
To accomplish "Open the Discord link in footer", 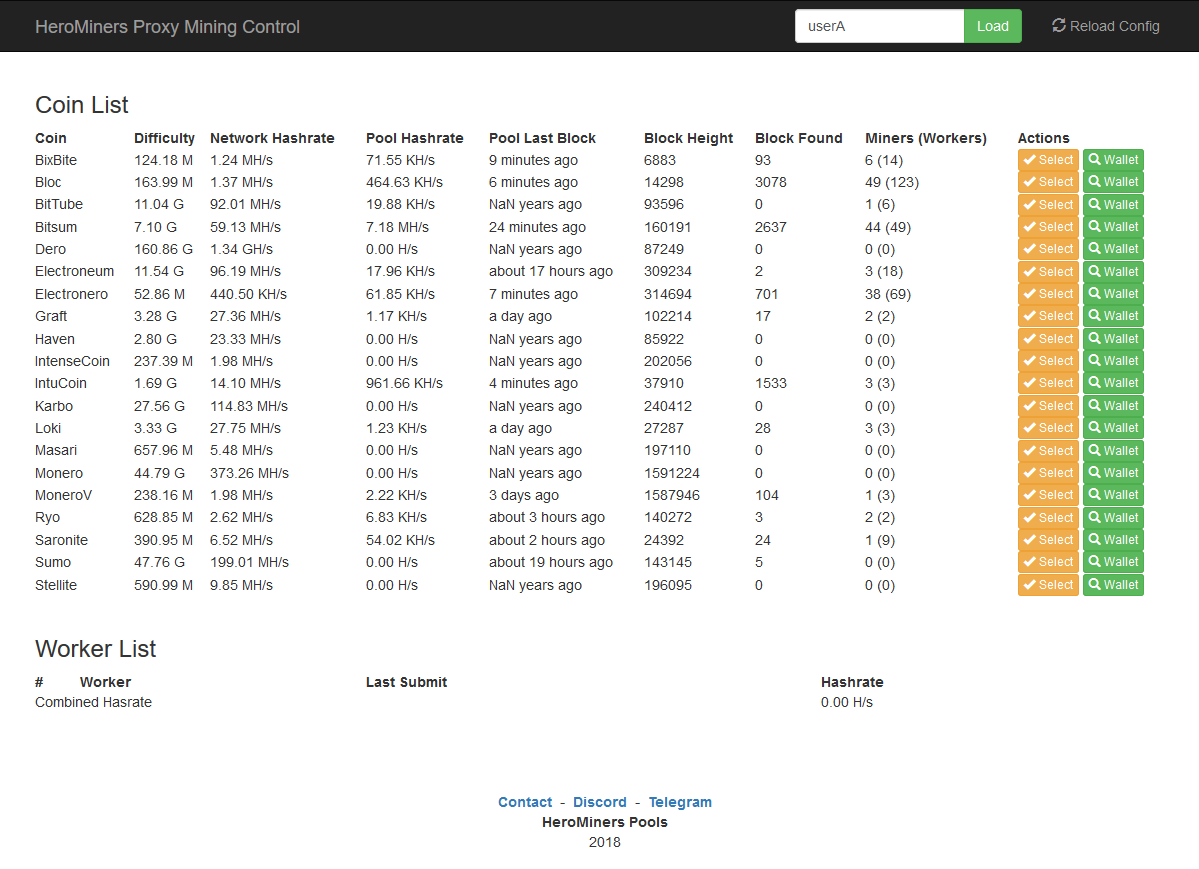I will [x=600, y=802].
